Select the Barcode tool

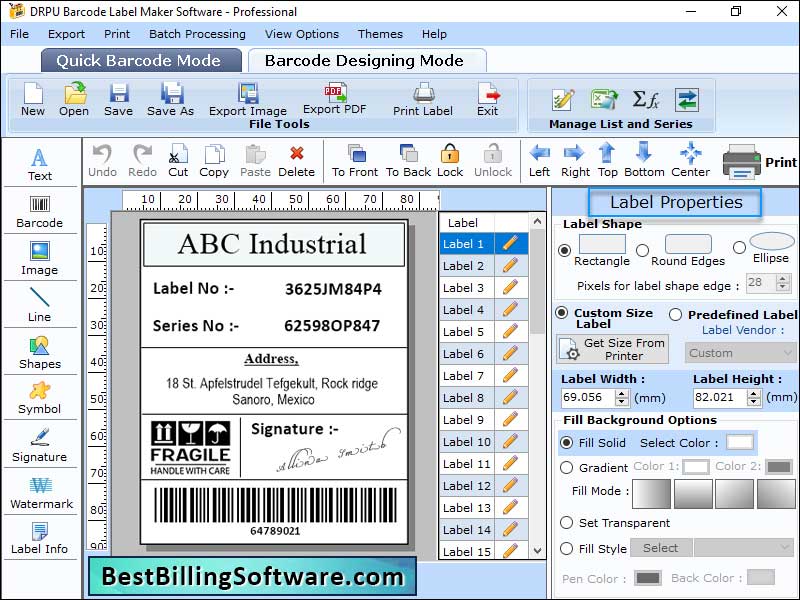[40, 210]
